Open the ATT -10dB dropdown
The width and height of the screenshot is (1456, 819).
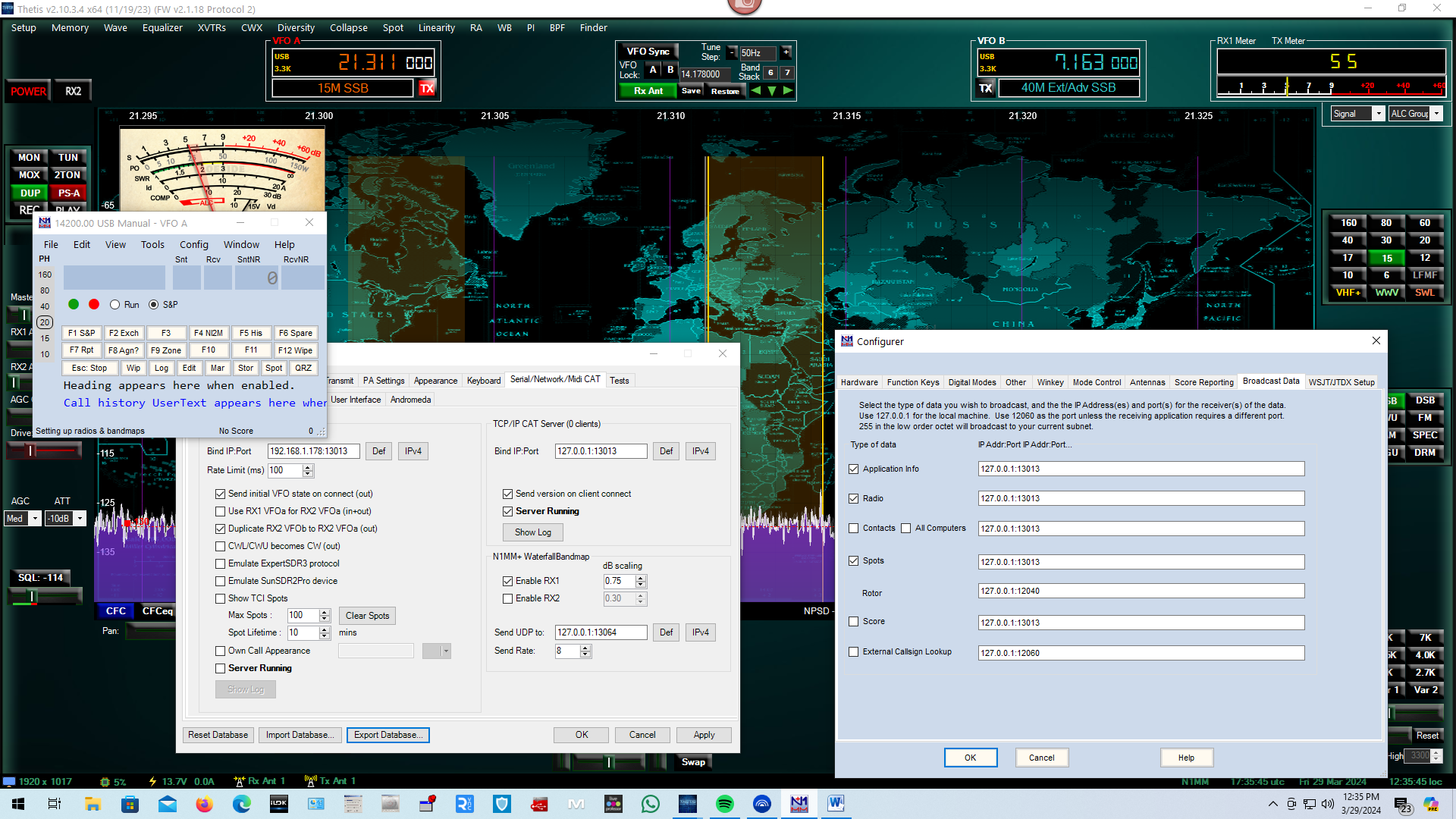[x=80, y=519]
